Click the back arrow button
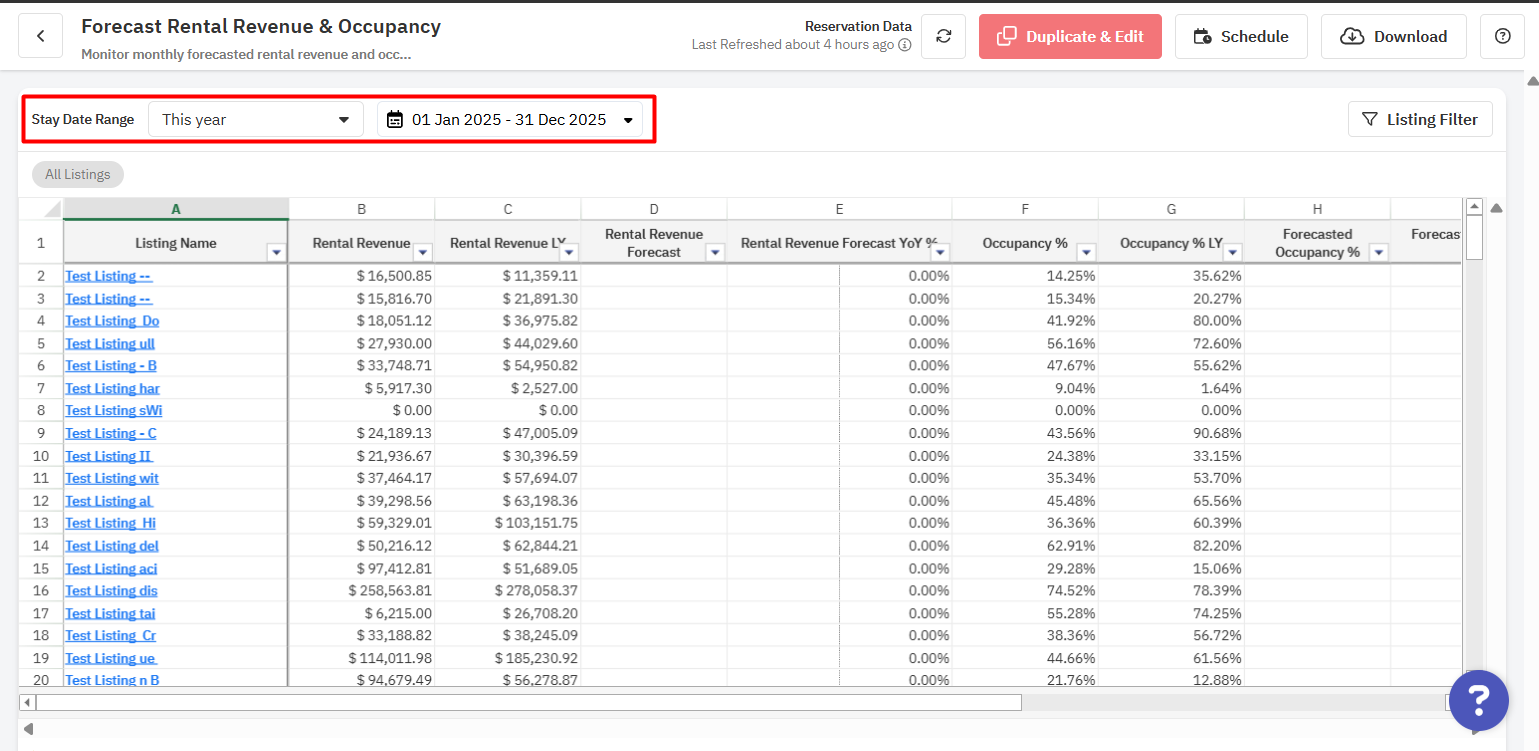This screenshot has height=751, width=1539. [x=41, y=36]
